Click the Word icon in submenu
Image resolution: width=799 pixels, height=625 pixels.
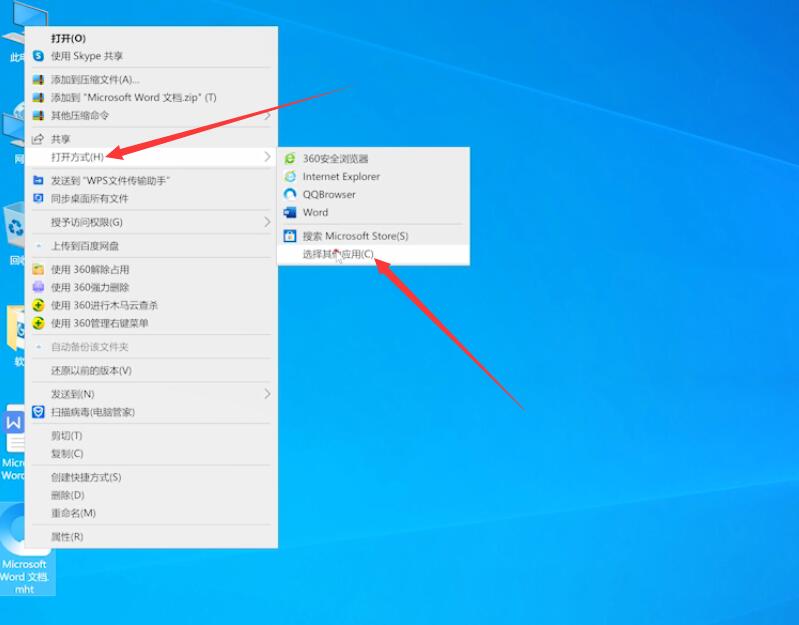290,212
